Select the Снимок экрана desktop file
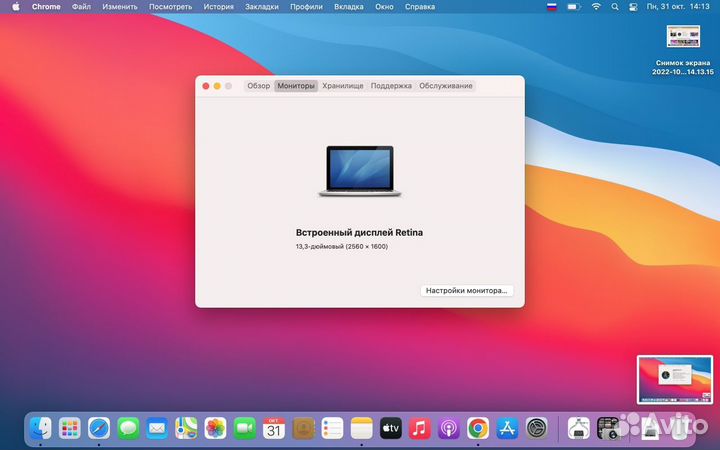720x450 pixels. click(683, 51)
